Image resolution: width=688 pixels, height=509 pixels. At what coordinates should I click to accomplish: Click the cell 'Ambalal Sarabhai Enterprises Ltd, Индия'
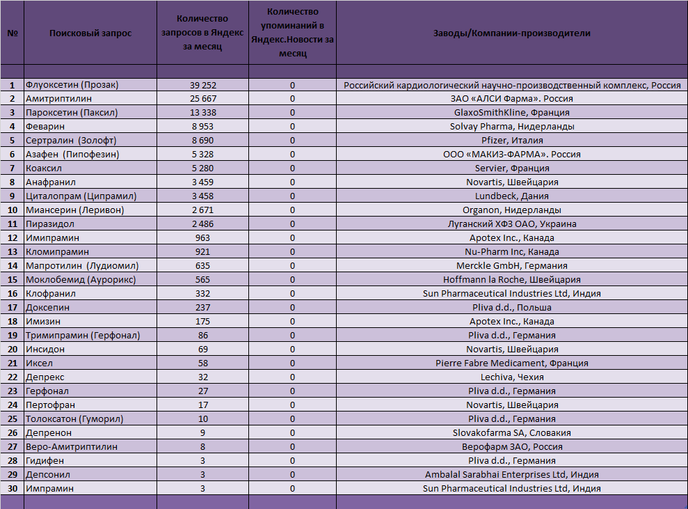[512, 474]
